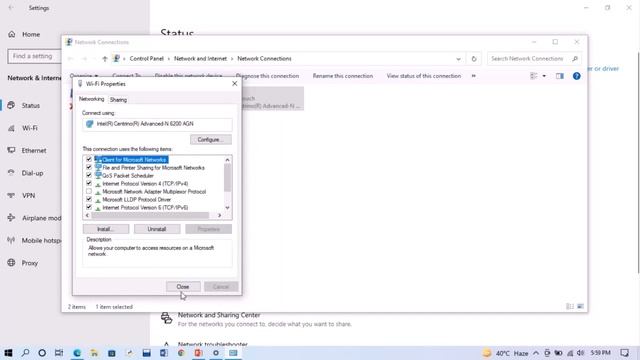Click the Up arrow in Network Connections
This screenshot has width=640, height=360.
[105, 59]
